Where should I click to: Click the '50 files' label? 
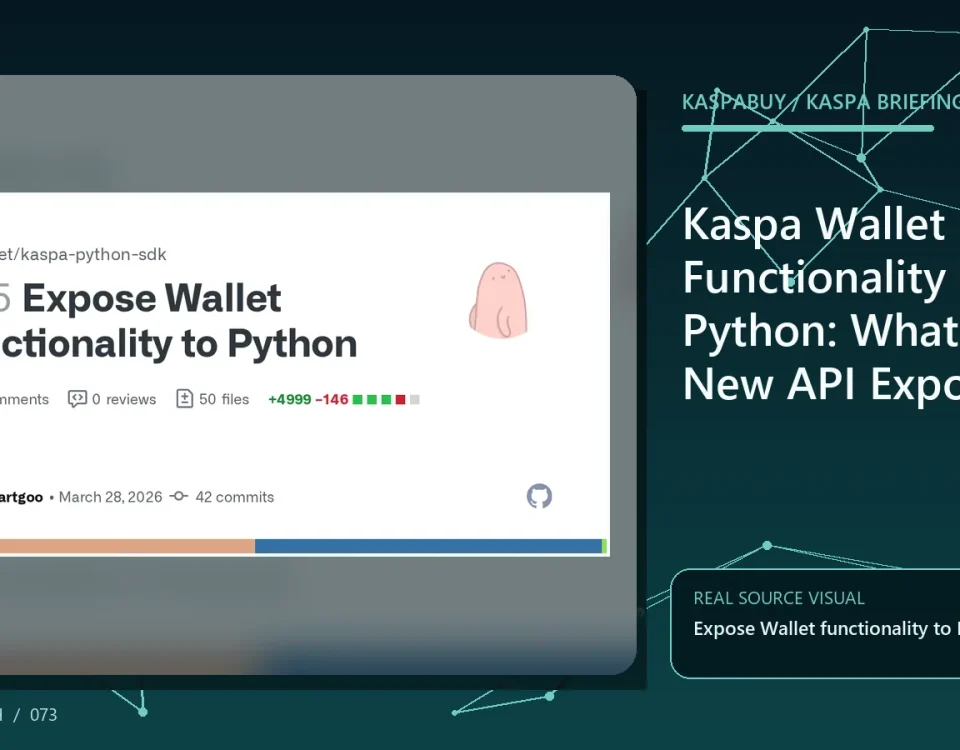pyautogui.click(x=224, y=399)
